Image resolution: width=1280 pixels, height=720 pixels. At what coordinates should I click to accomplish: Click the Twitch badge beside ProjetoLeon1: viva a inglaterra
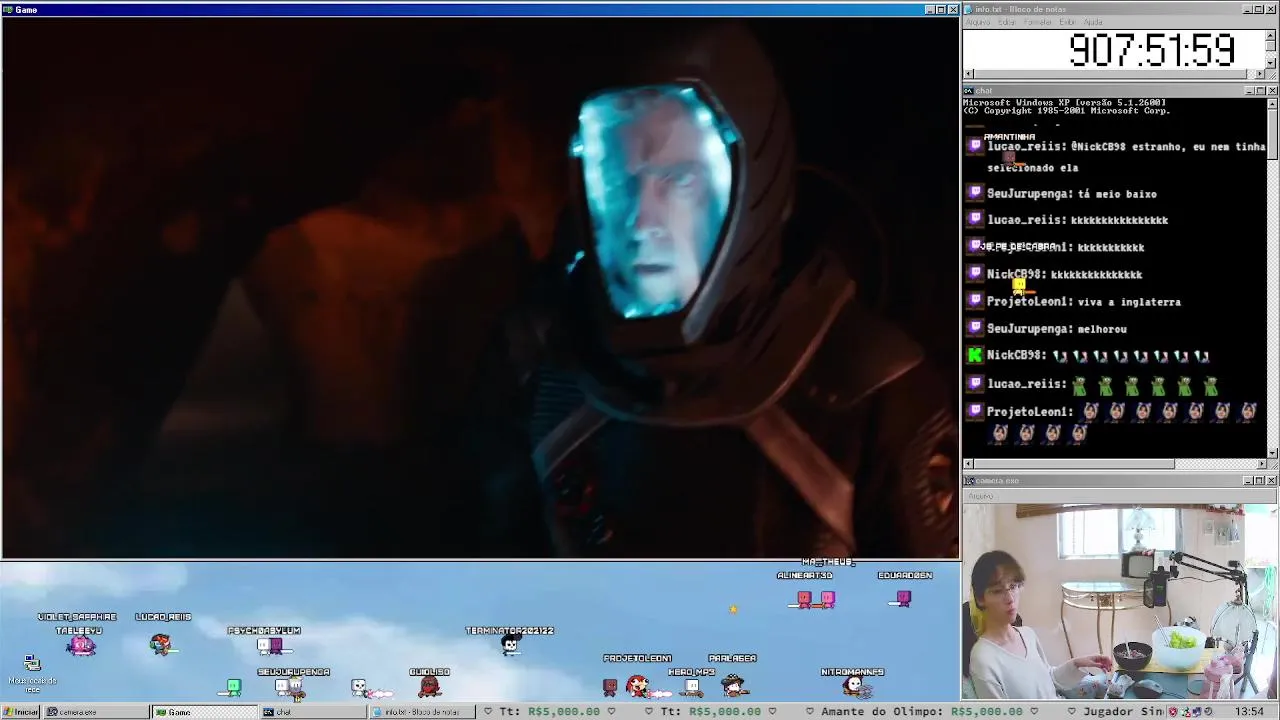click(975, 301)
